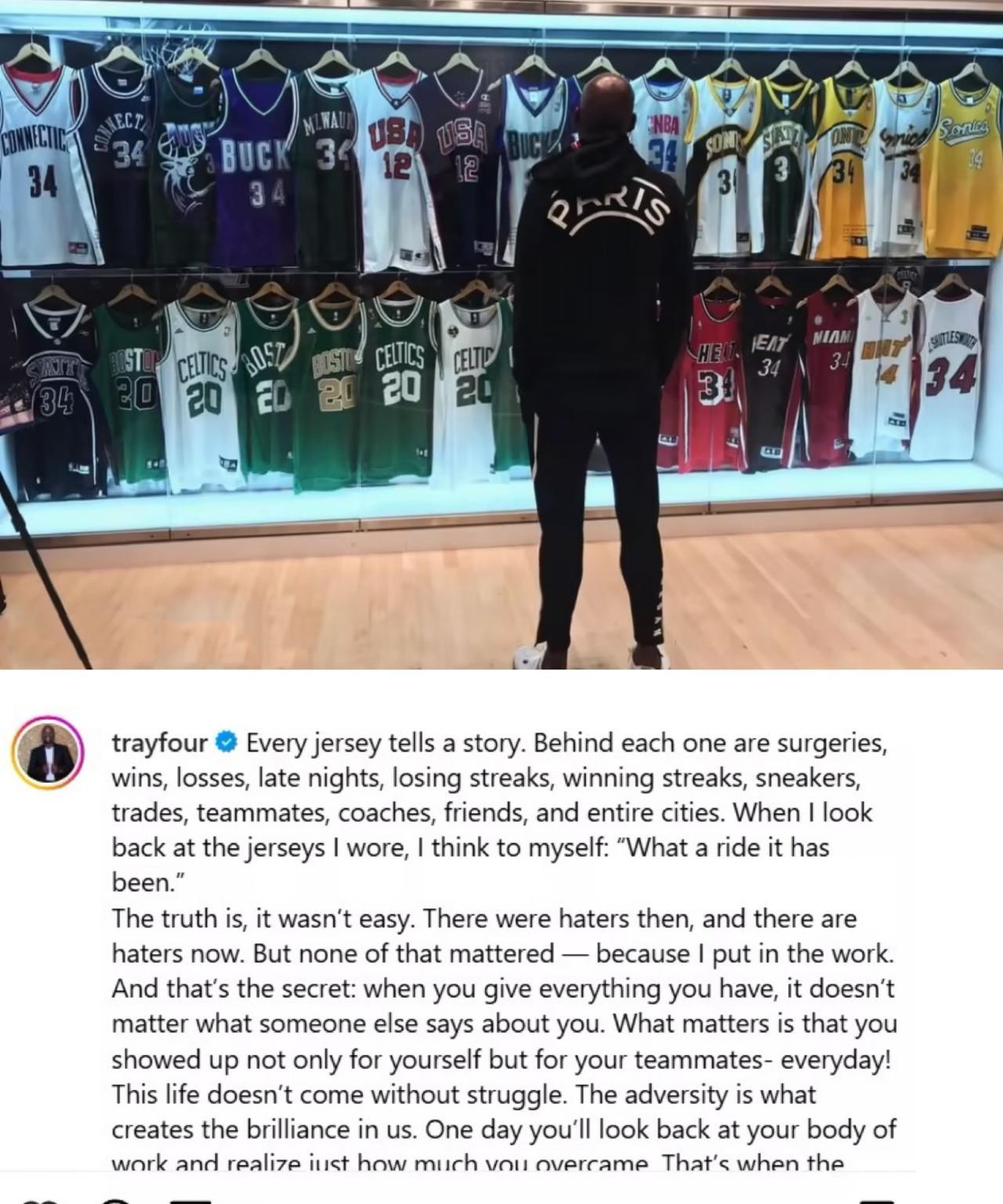Click the blue verified badge
Image resolution: width=1003 pixels, height=1204 pixels.
[226, 742]
